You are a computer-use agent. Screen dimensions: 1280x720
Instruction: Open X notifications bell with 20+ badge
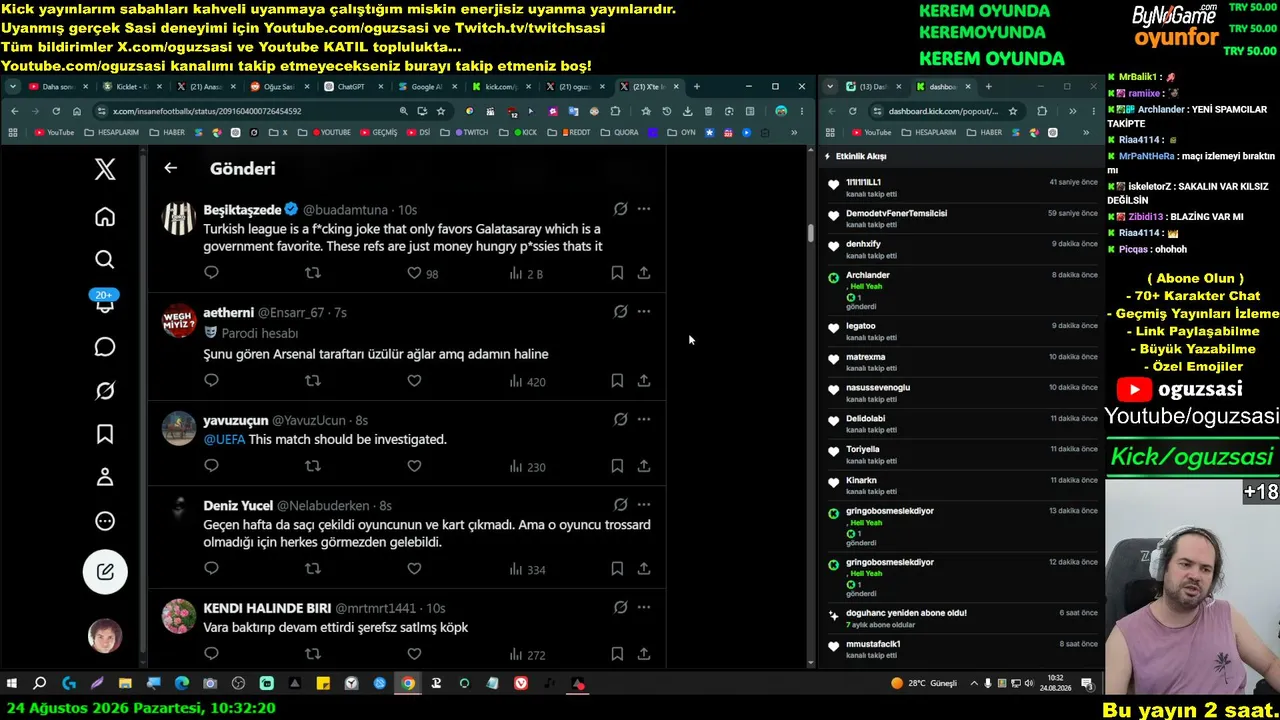105,302
